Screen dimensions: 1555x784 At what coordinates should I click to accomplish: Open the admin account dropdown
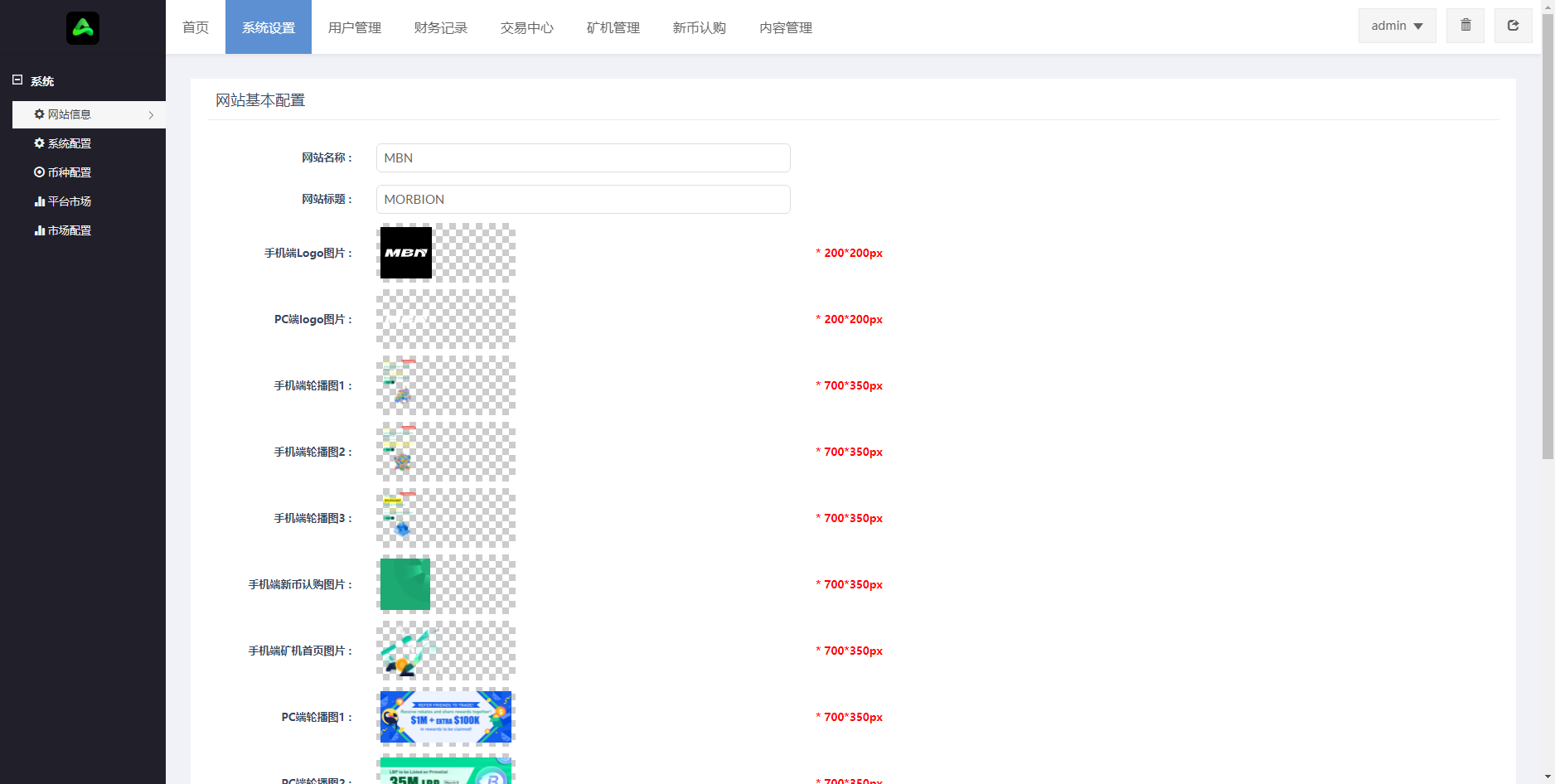[x=1396, y=25]
